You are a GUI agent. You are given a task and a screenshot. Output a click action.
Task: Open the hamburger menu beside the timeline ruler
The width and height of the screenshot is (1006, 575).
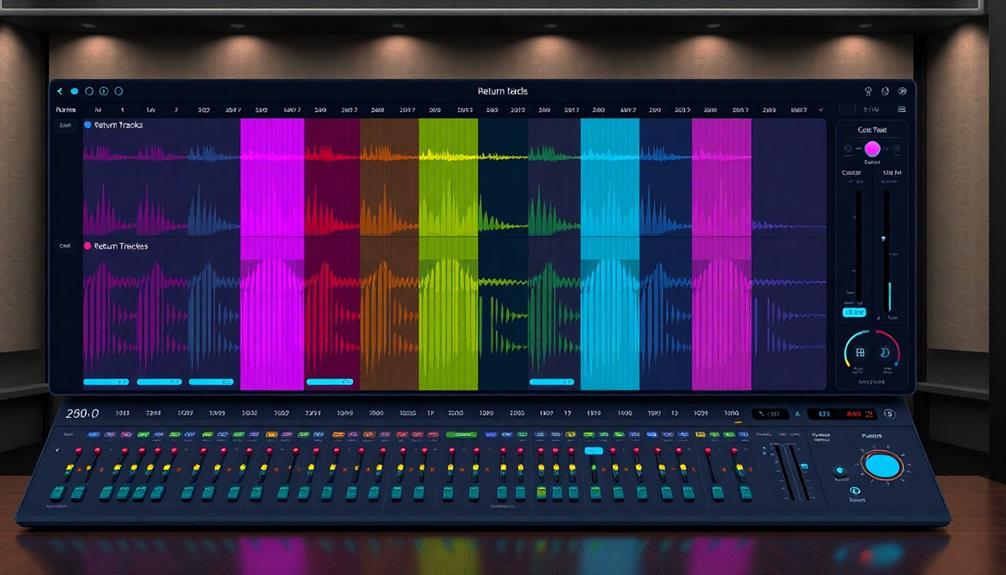[x=902, y=110]
